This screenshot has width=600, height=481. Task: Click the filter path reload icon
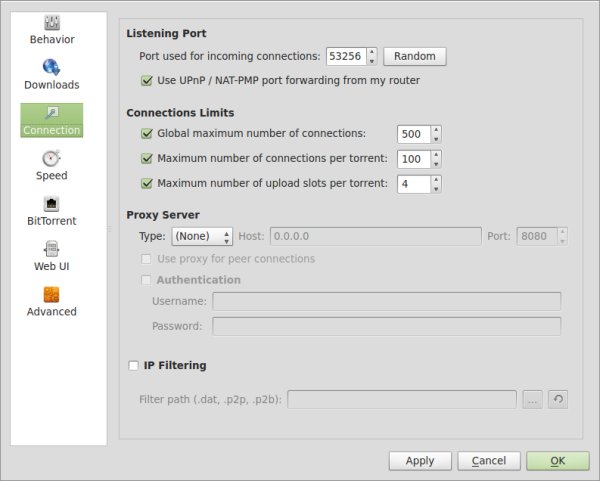tap(559, 399)
